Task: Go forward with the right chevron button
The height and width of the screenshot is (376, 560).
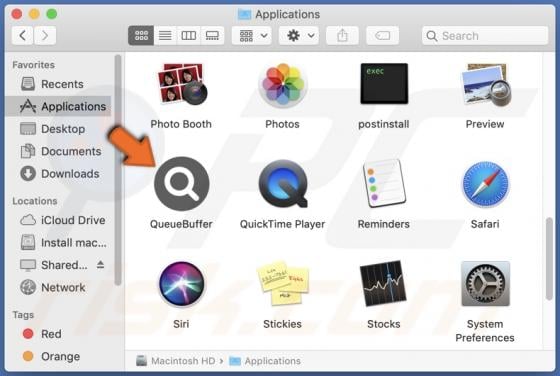Action: (x=45, y=35)
